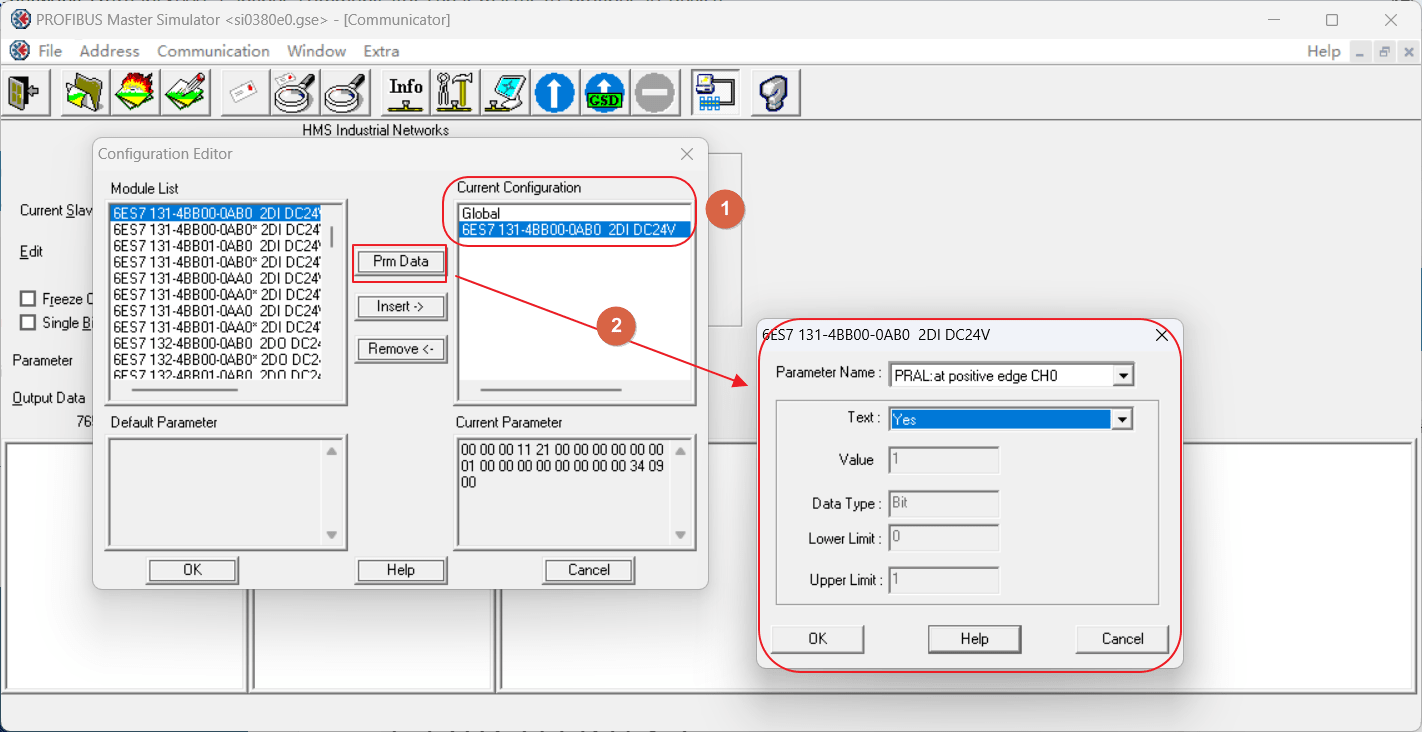This screenshot has height=732, width=1422.
Task: Select 6ES7 131-4BB01-0AA0* in Module List
Action: coord(217,327)
